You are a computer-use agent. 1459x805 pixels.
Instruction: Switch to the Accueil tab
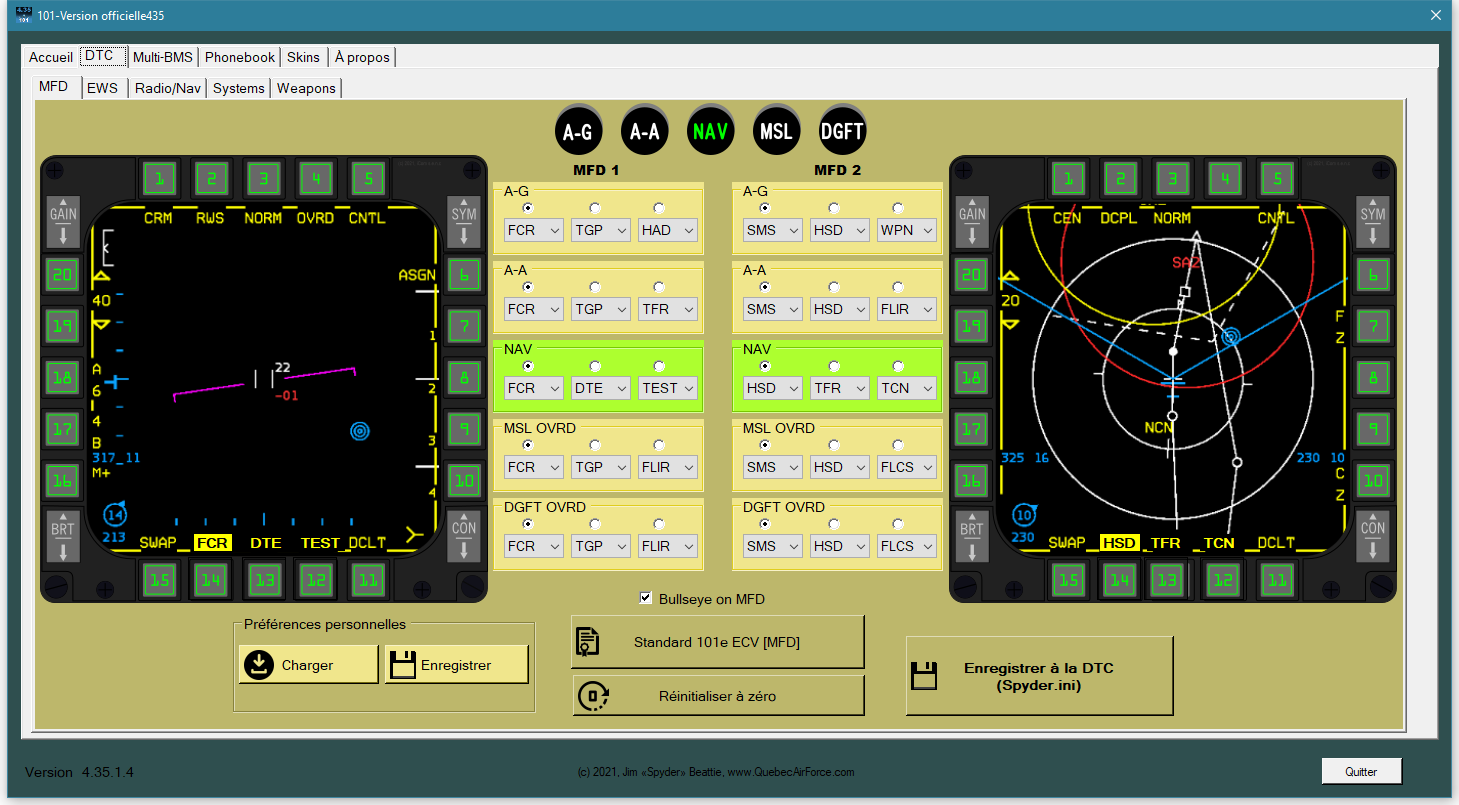coord(51,57)
